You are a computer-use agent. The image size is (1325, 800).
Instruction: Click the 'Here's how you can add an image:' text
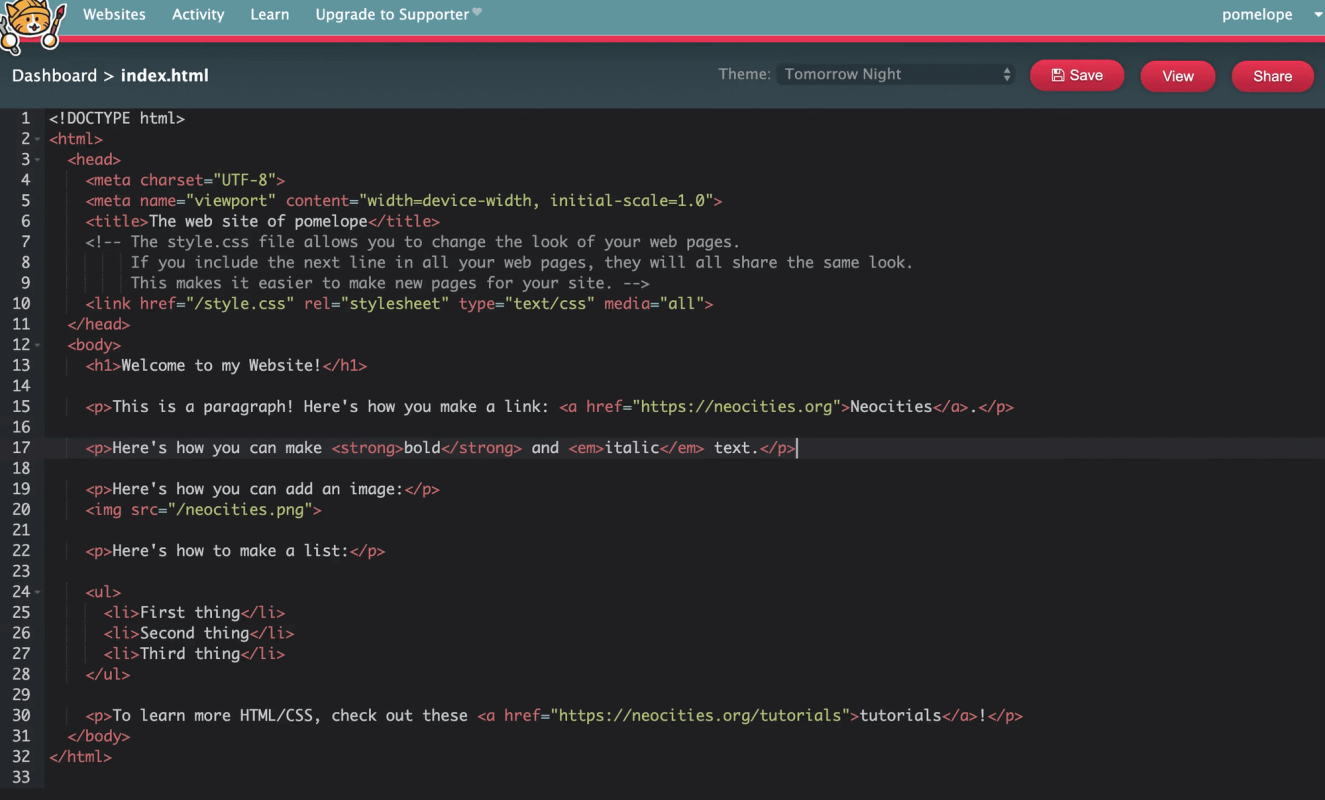coord(258,489)
